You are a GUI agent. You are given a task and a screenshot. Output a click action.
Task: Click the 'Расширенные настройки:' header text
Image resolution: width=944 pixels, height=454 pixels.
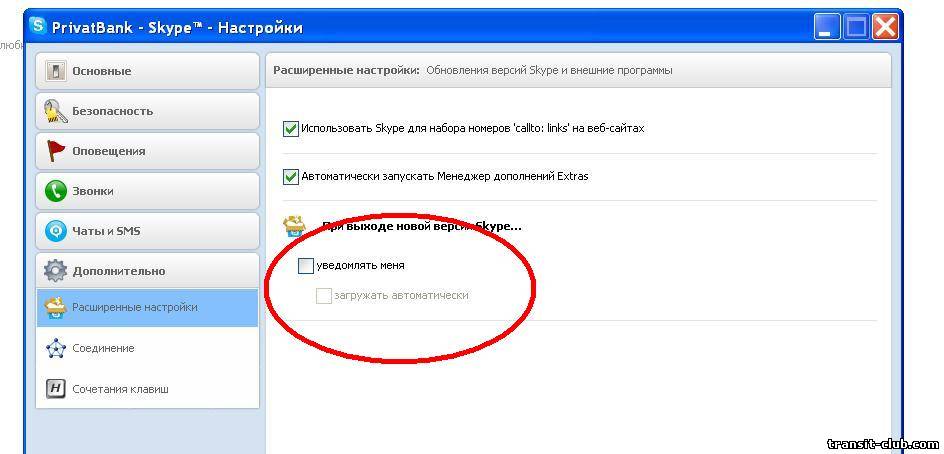click(x=346, y=70)
